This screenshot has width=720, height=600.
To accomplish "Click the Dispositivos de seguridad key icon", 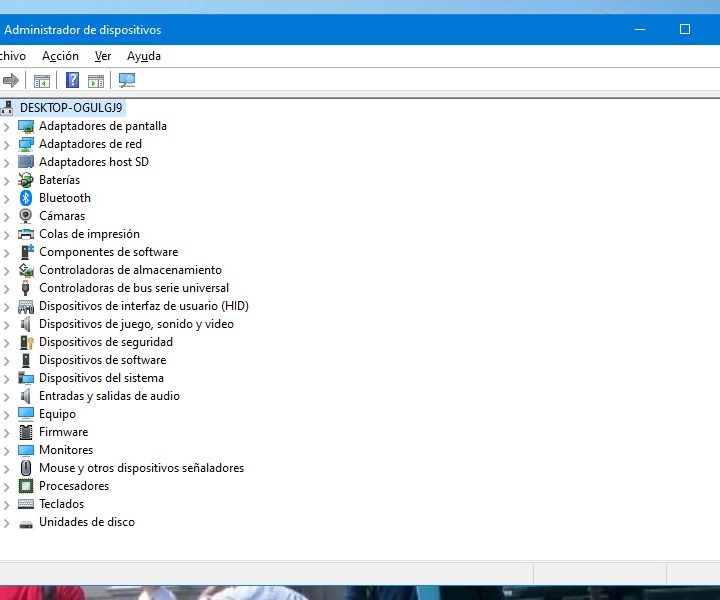I will (27, 342).
